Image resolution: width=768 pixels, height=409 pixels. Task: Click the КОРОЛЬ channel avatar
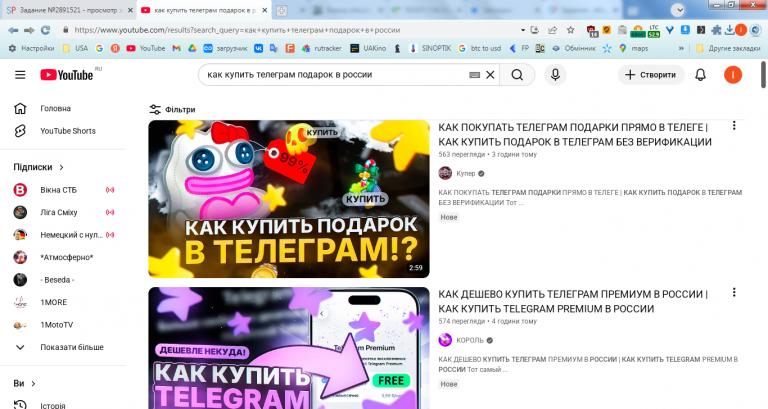(445, 340)
